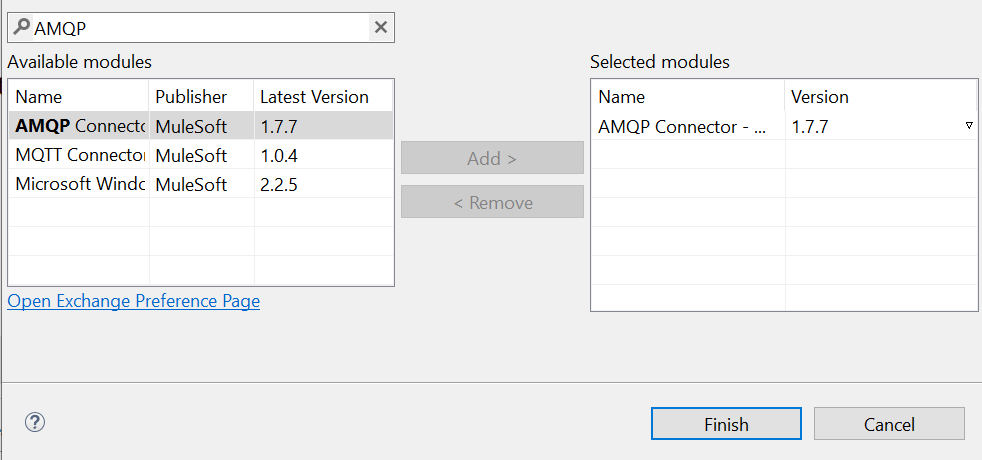Sort available modules by Publisher column
Image resolution: width=982 pixels, height=460 pixels.
pos(201,97)
